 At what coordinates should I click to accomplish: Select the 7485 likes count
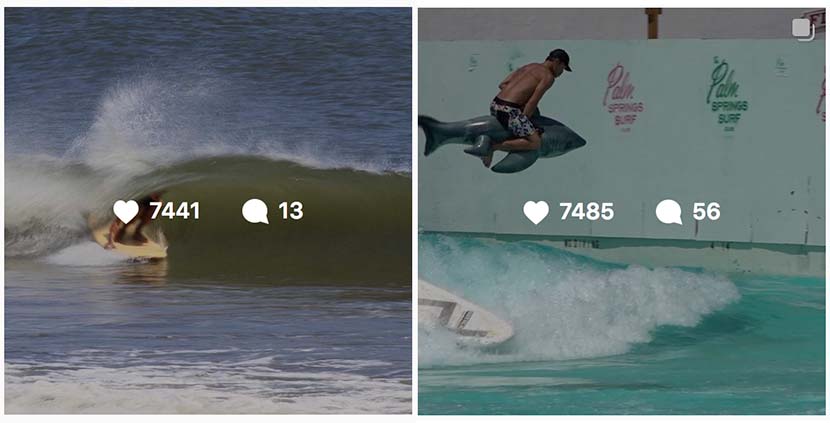(x=587, y=212)
